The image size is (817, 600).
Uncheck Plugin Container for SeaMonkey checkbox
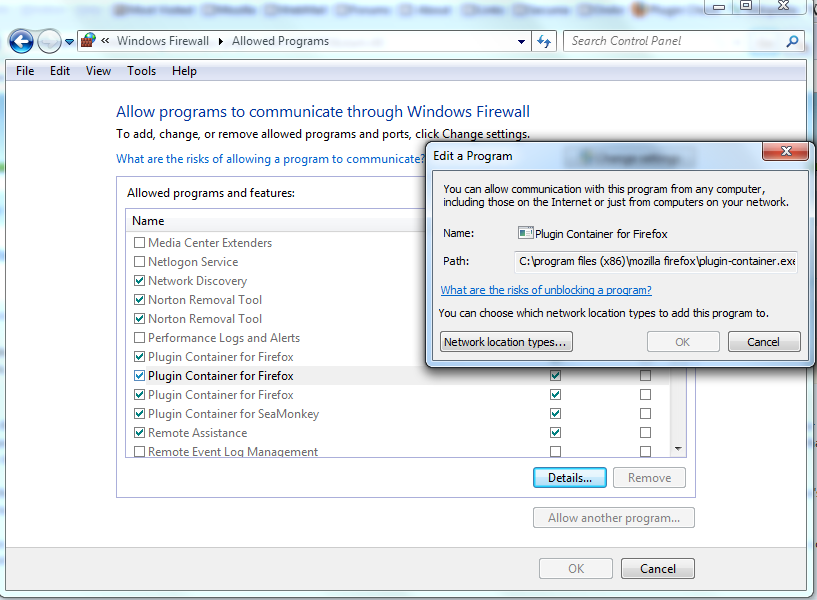(x=139, y=414)
